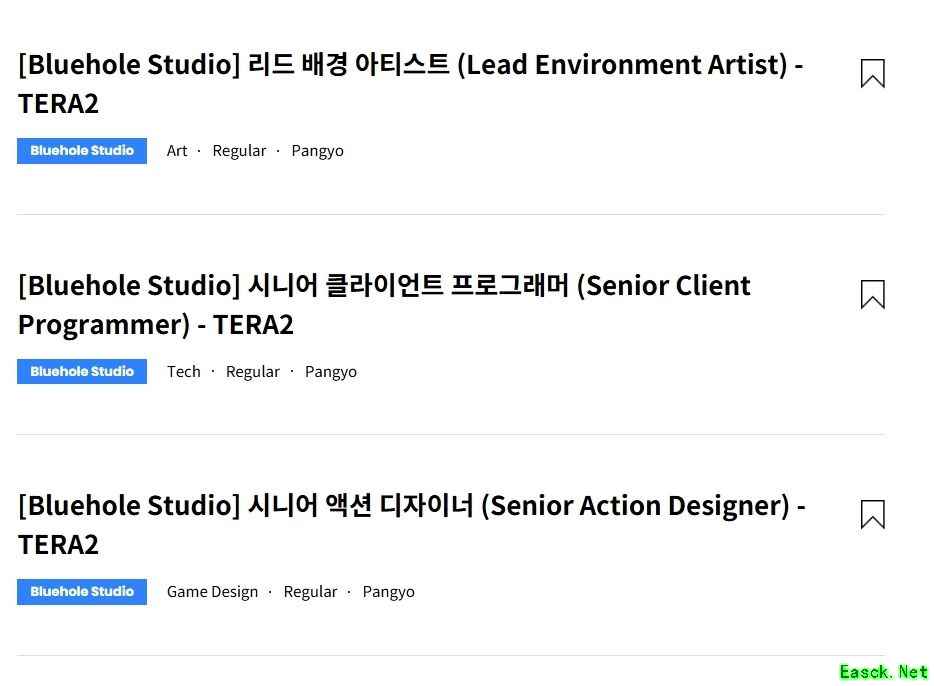Viewport: 934px width, 686px height.
Task: Click Pangyo location in the Tech job row
Action: pos(331,371)
